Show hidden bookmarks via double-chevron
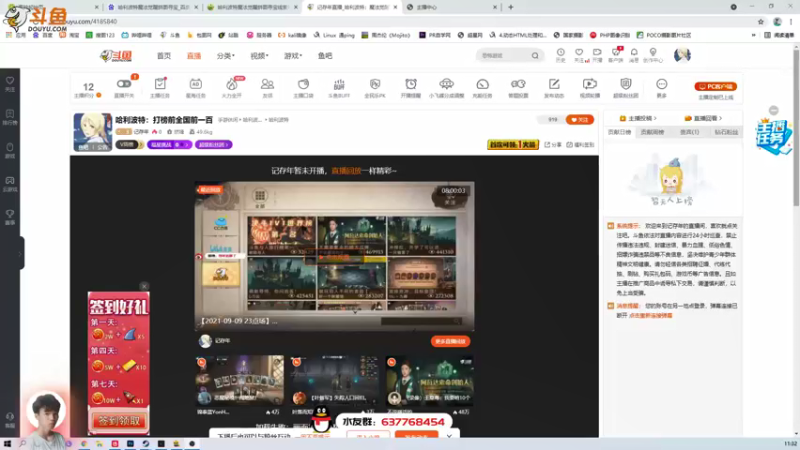The width and height of the screenshot is (800, 450). tap(754, 35)
